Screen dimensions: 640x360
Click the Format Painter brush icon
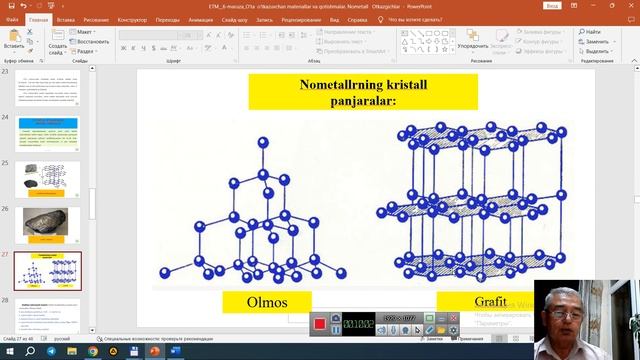point(30,51)
